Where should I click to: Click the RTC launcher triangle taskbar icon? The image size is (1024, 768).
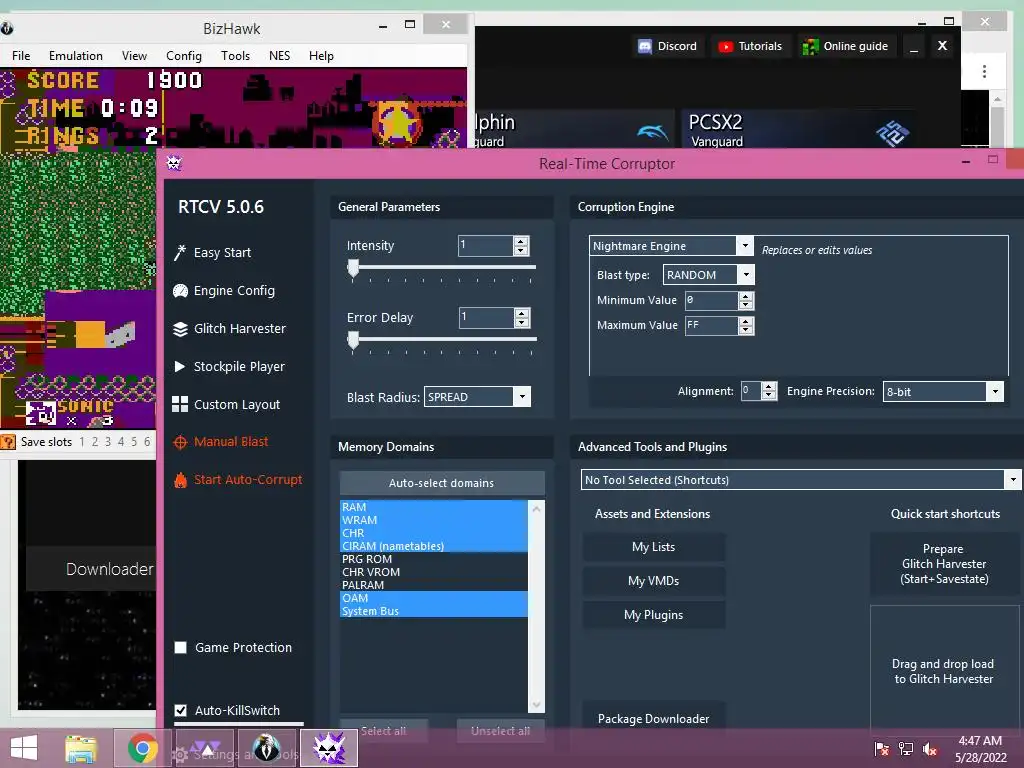click(205, 748)
